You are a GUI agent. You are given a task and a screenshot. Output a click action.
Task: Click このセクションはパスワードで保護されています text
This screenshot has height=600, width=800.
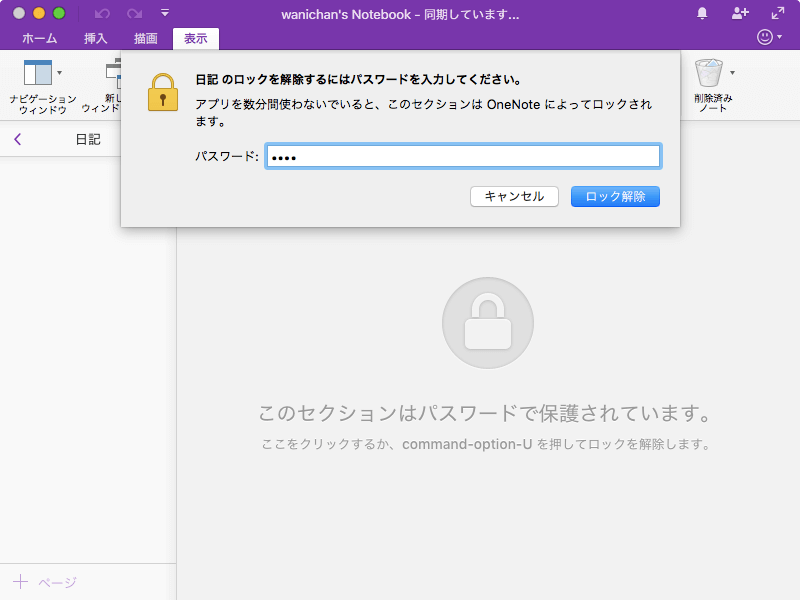point(485,413)
